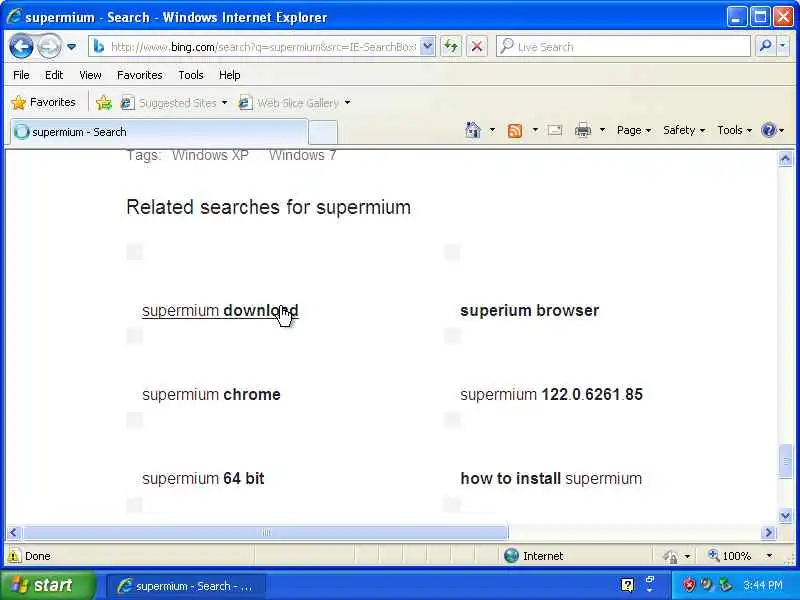Open the supermium 64 bit related search

[203, 479]
